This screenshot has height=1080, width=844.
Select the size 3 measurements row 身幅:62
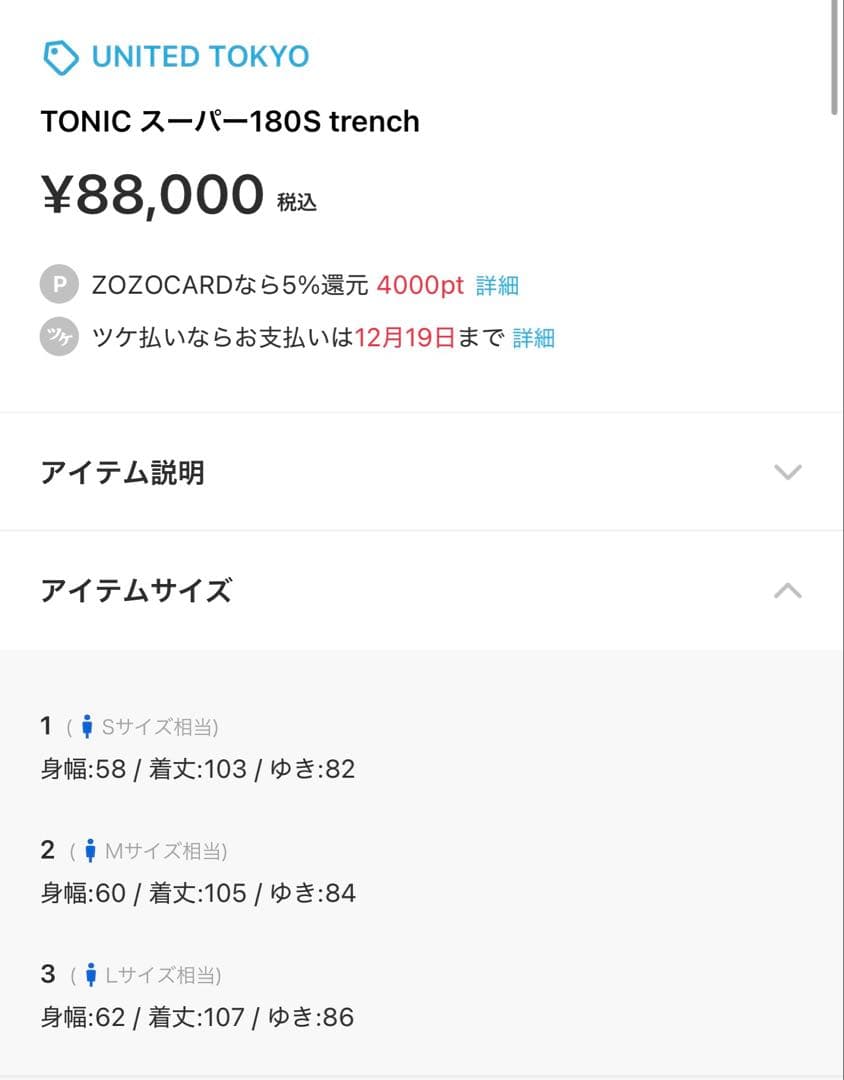coord(198,1018)
